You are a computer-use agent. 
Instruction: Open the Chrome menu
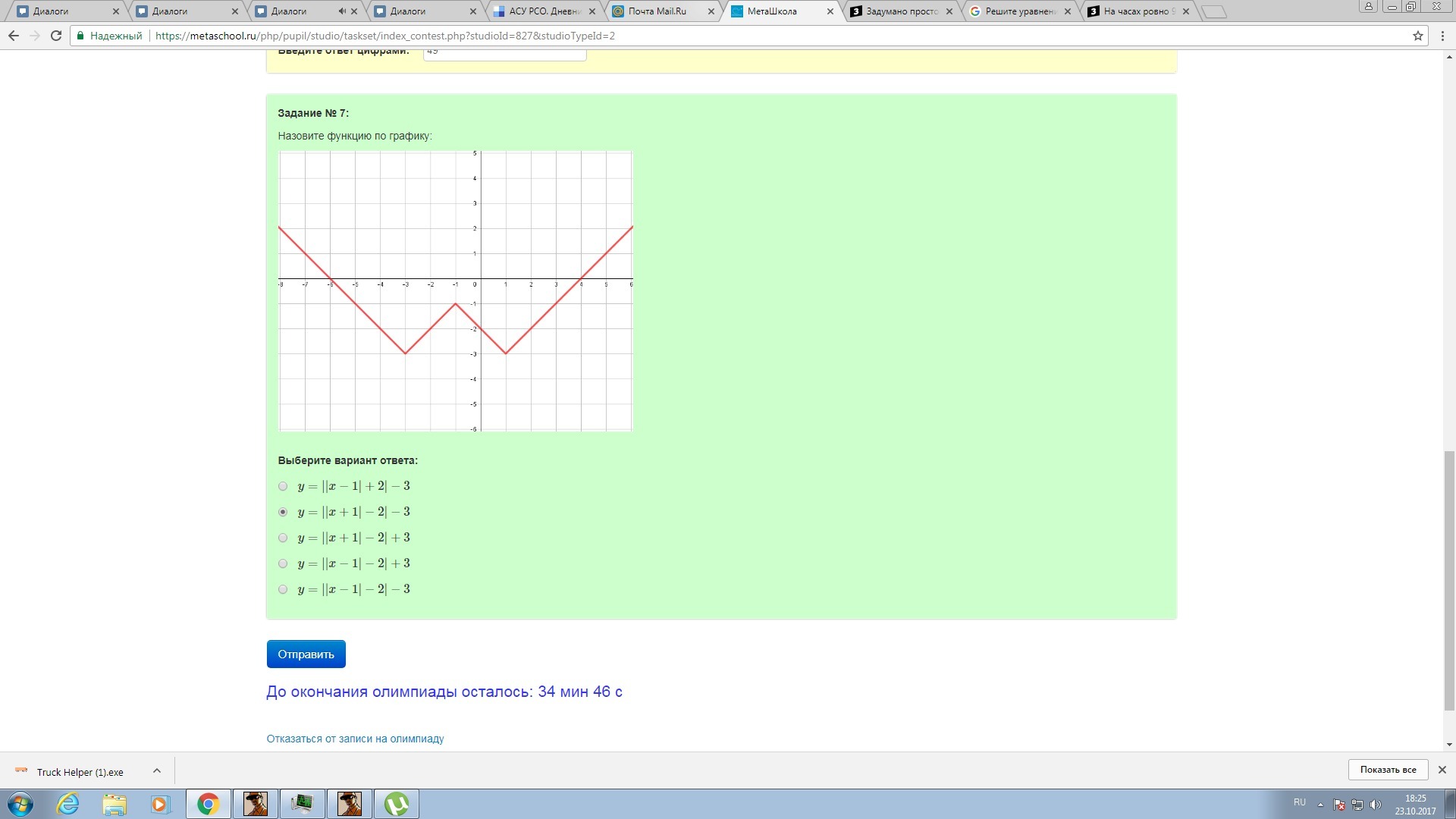1442,35
